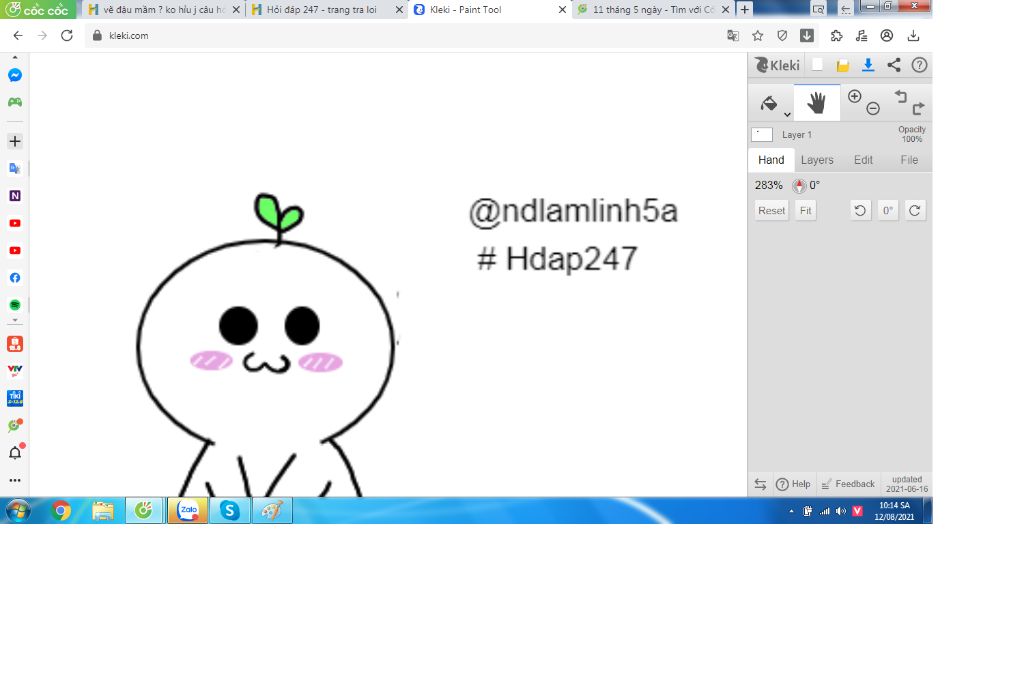Open the Feedback link
The width and height of the screenshot is (1024, 700).
click(x=848, y=484)
